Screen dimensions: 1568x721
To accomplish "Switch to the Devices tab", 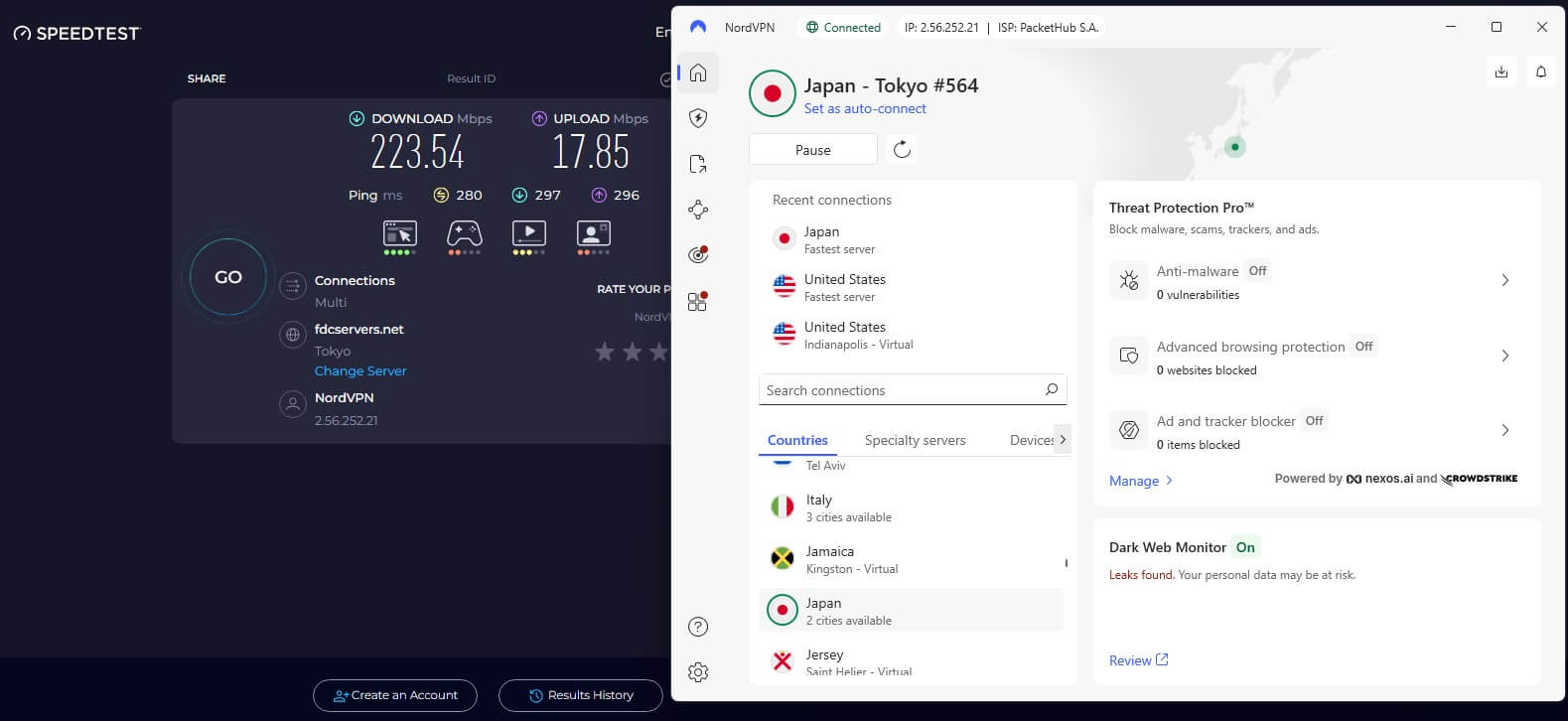I will (x=1032, y=440).
